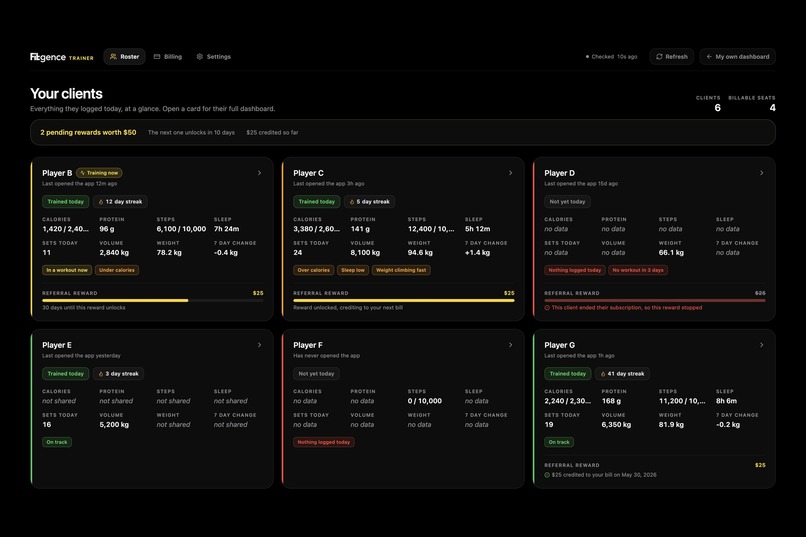Click the flame icon in 41 day streak
The width and height of the screenshot is (806, 537).
pos(603,374)
